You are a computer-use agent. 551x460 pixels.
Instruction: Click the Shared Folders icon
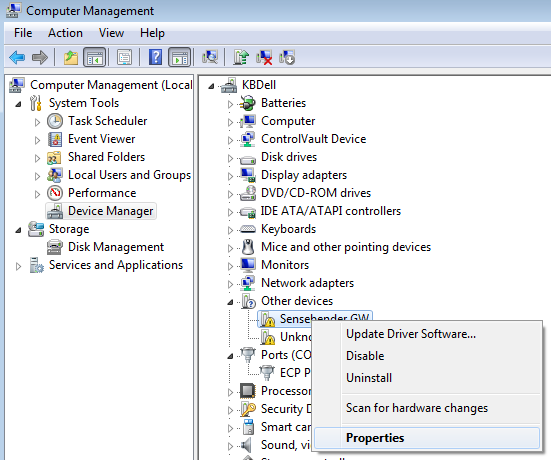(55, 157)
